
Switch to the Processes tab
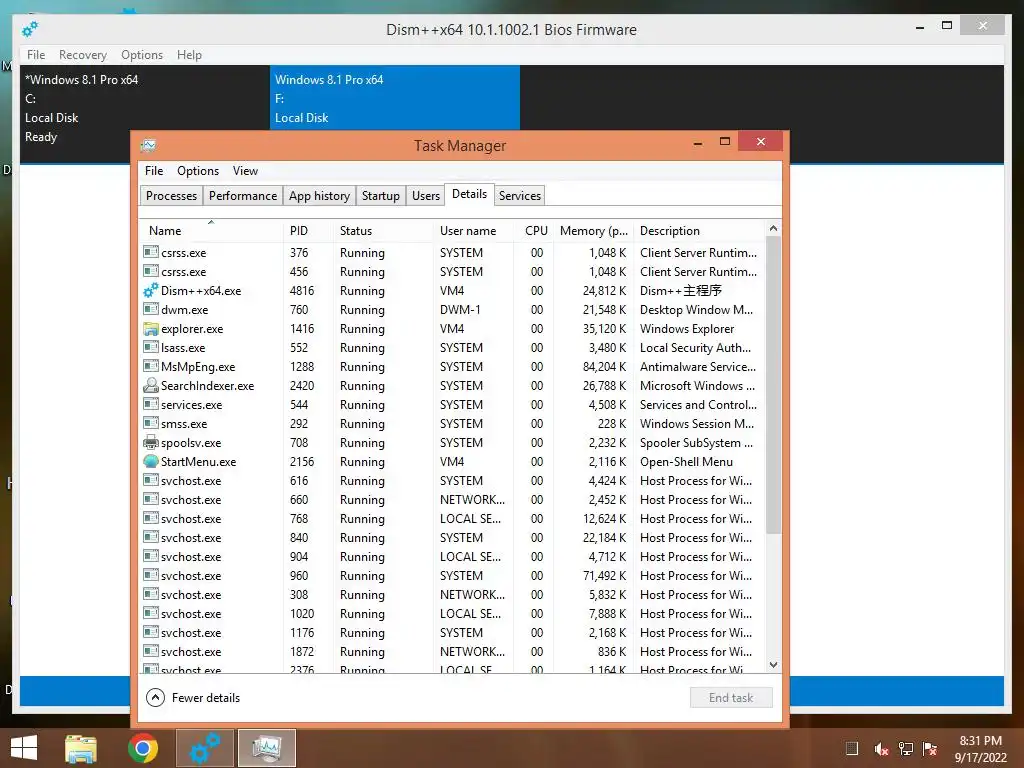click(x=171, y=196)
